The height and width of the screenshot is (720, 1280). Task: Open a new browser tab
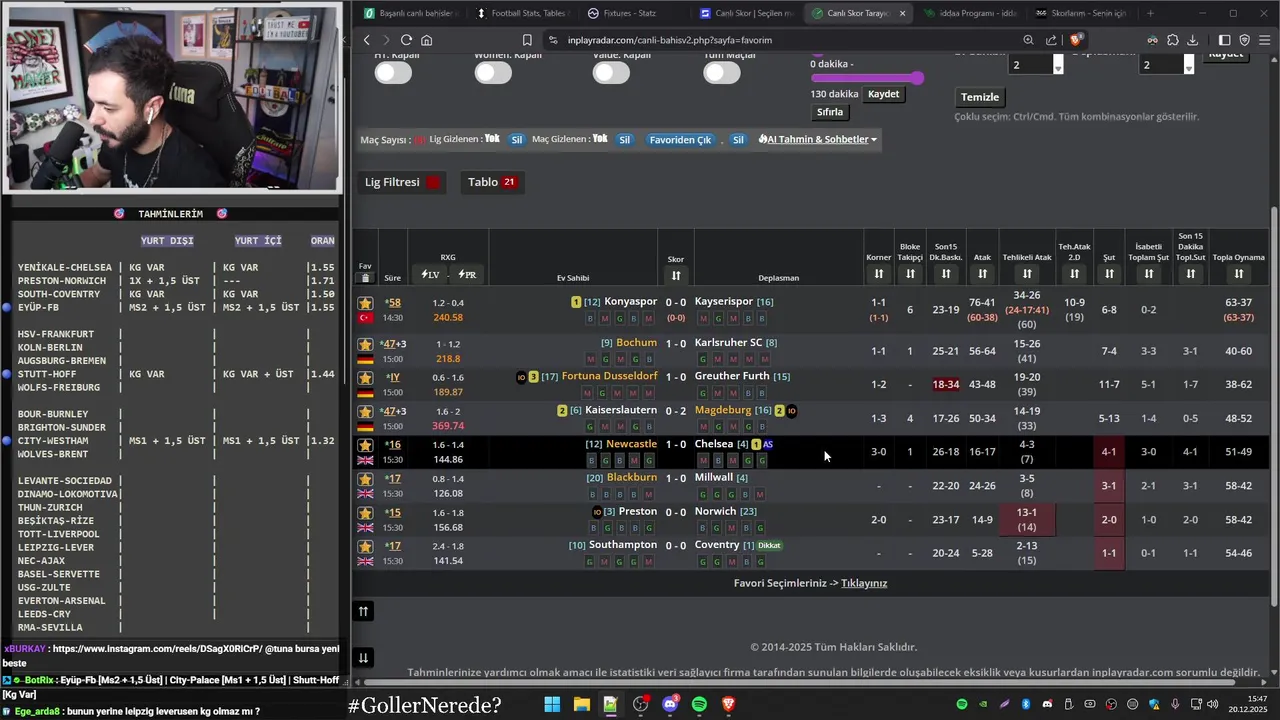pos(1150,13)
